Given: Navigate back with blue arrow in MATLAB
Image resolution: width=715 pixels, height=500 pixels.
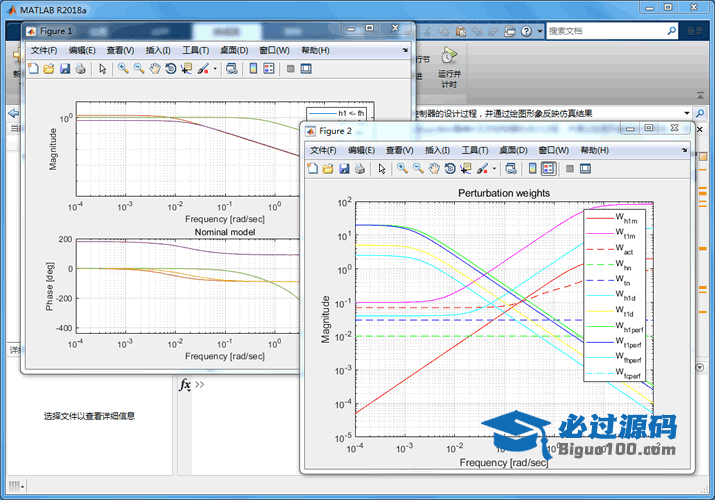Looking at the screenshot, I should coord(14,113).
